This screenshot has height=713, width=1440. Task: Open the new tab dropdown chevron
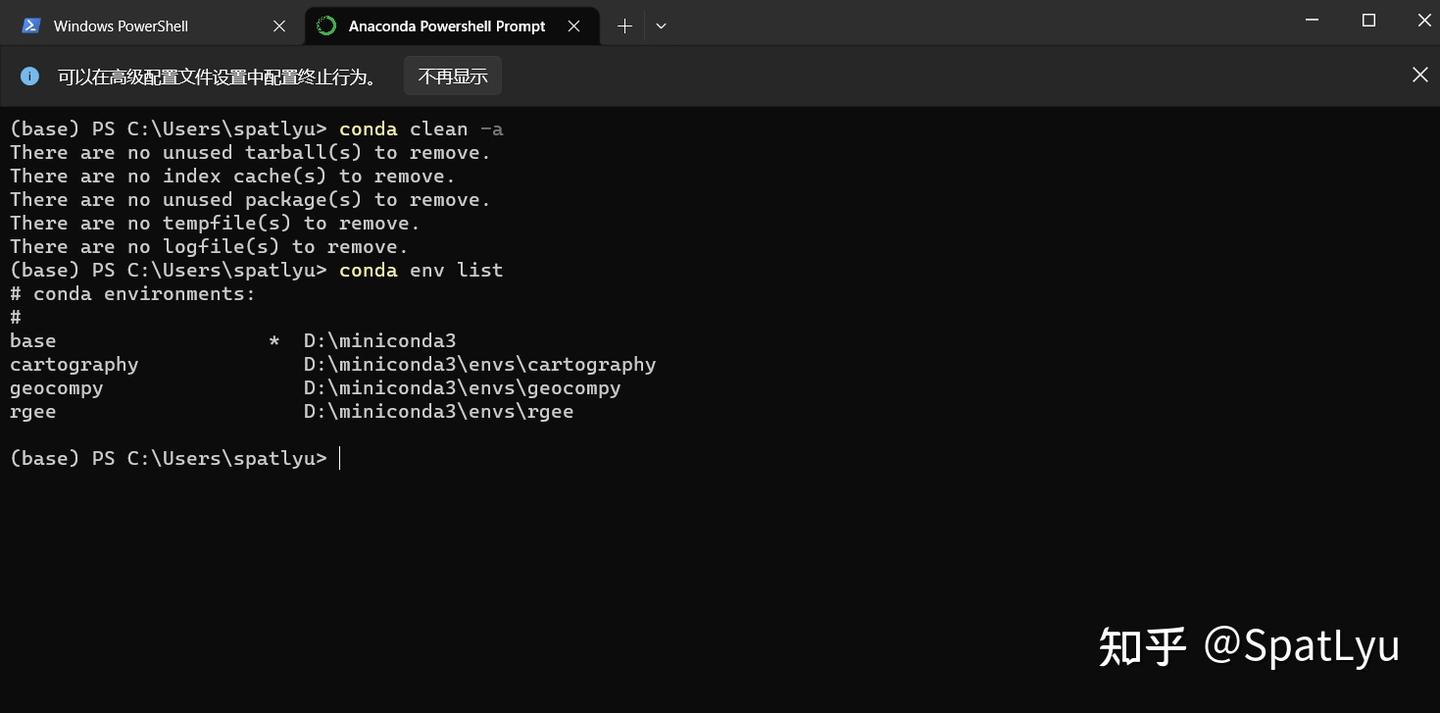tap(660, 24)
